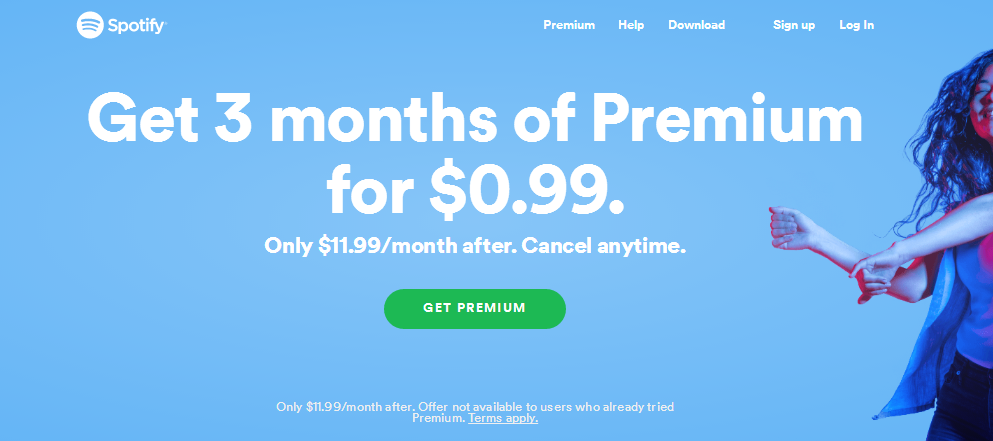Select Sign up in the header

tap(794, 25)
